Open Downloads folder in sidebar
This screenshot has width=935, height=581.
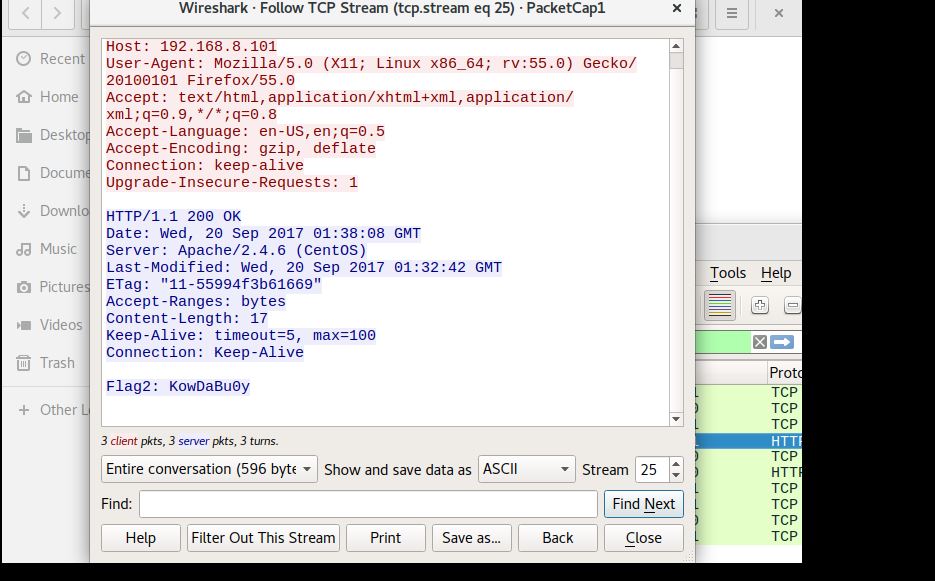(52, 211)
